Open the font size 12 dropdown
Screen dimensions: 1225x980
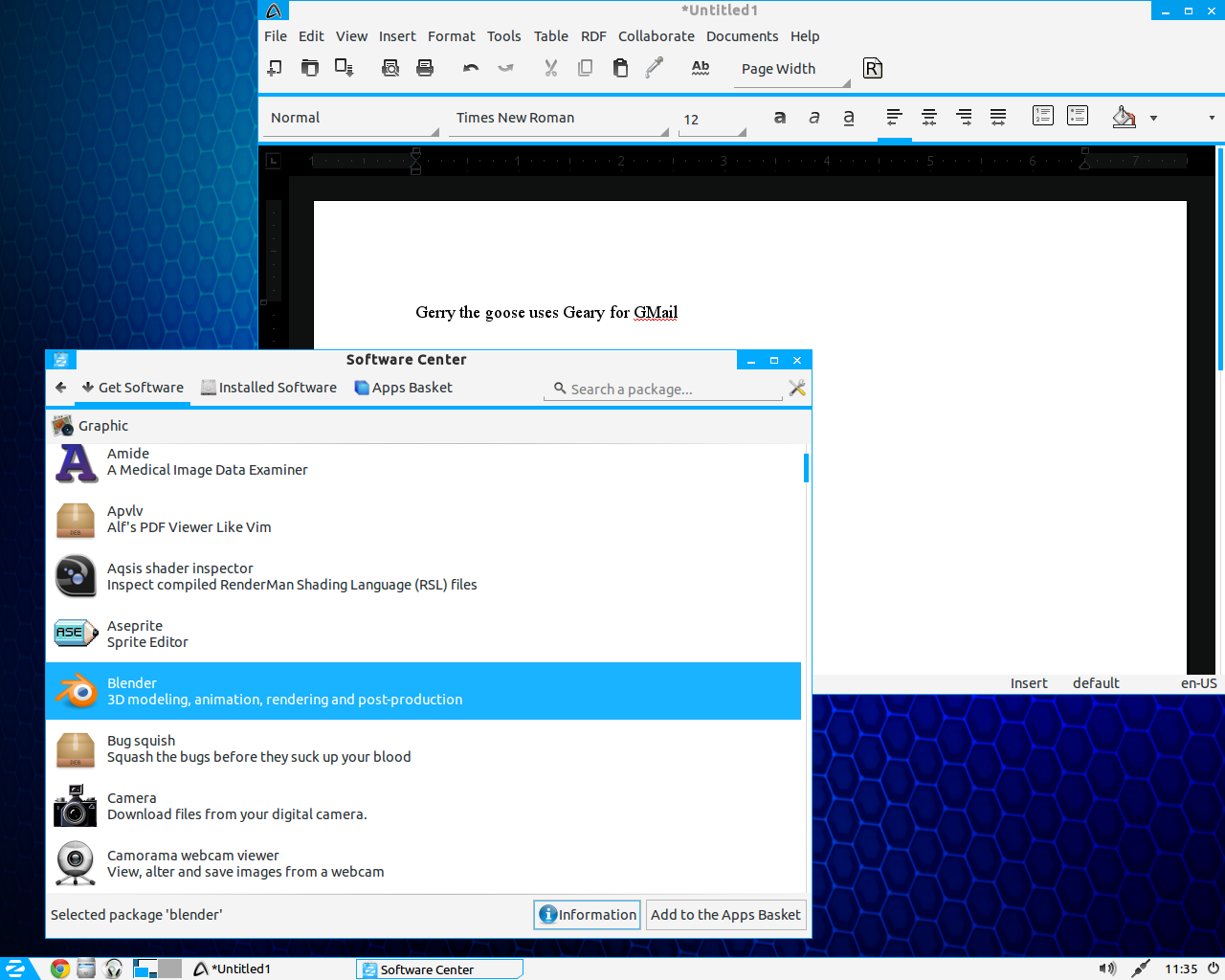712,120
